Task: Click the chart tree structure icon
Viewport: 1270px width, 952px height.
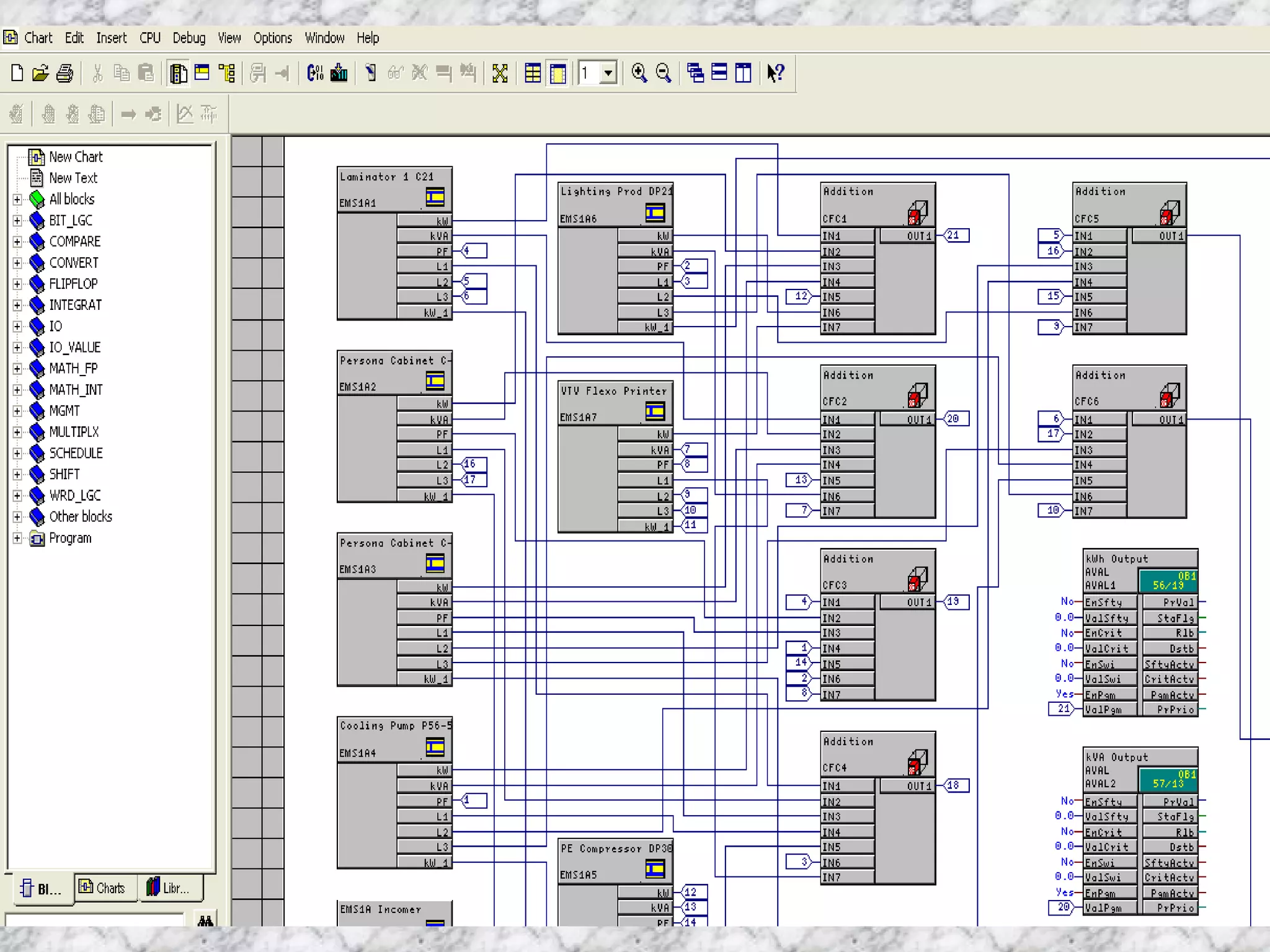Action: 227,73
